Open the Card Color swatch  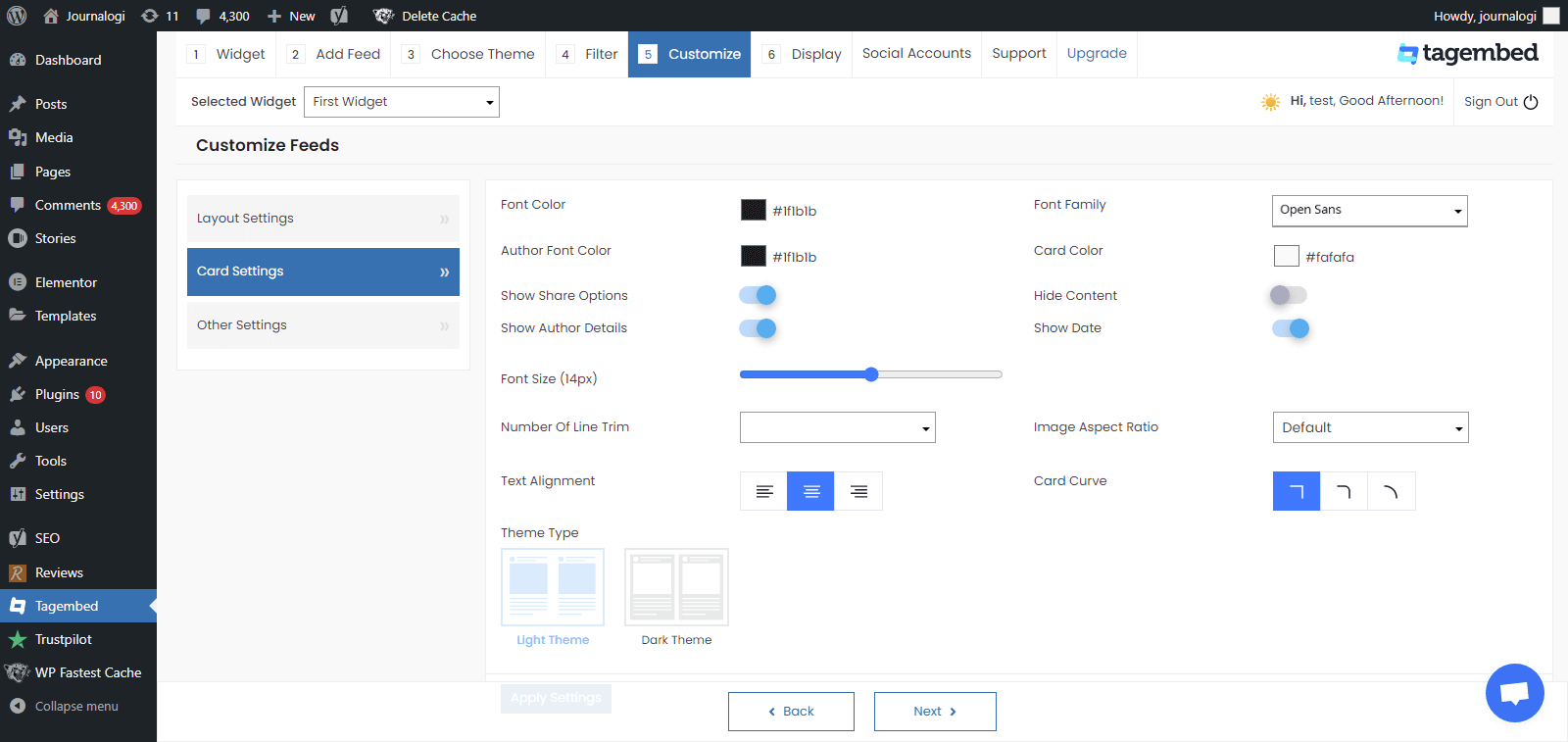coord(1286,256)
